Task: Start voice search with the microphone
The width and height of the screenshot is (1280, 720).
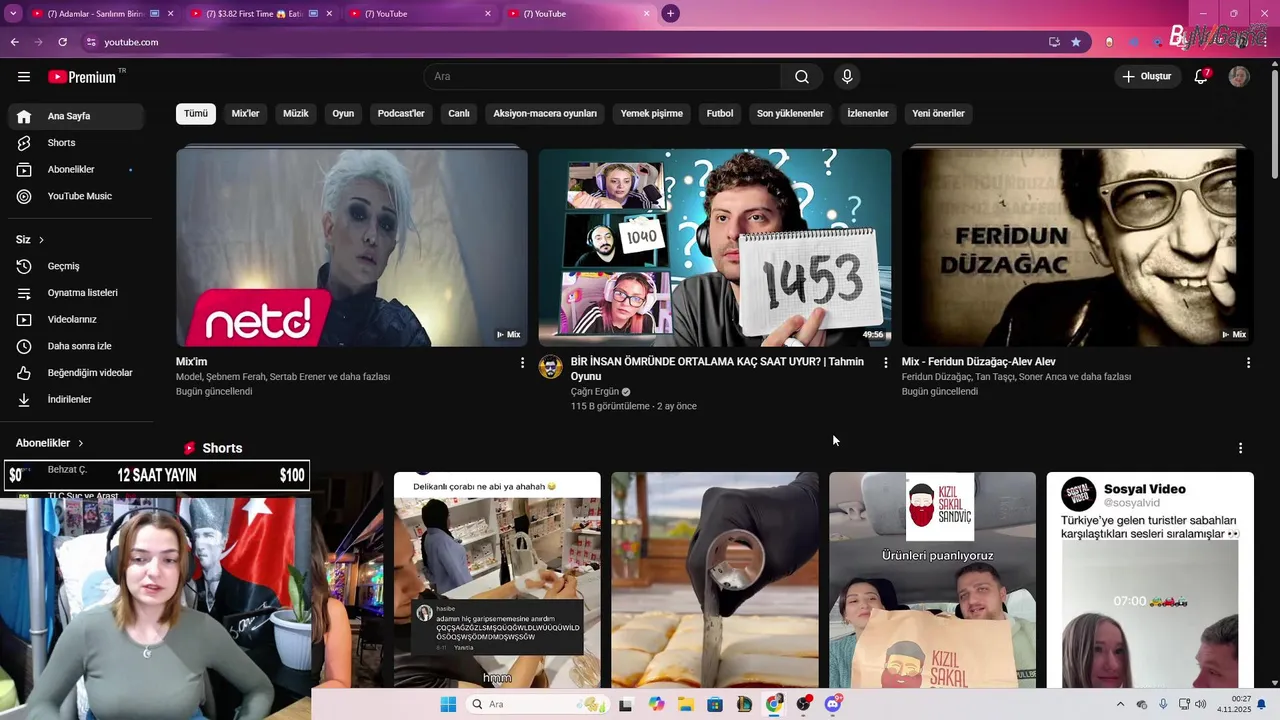Action: tap(847, 77)
